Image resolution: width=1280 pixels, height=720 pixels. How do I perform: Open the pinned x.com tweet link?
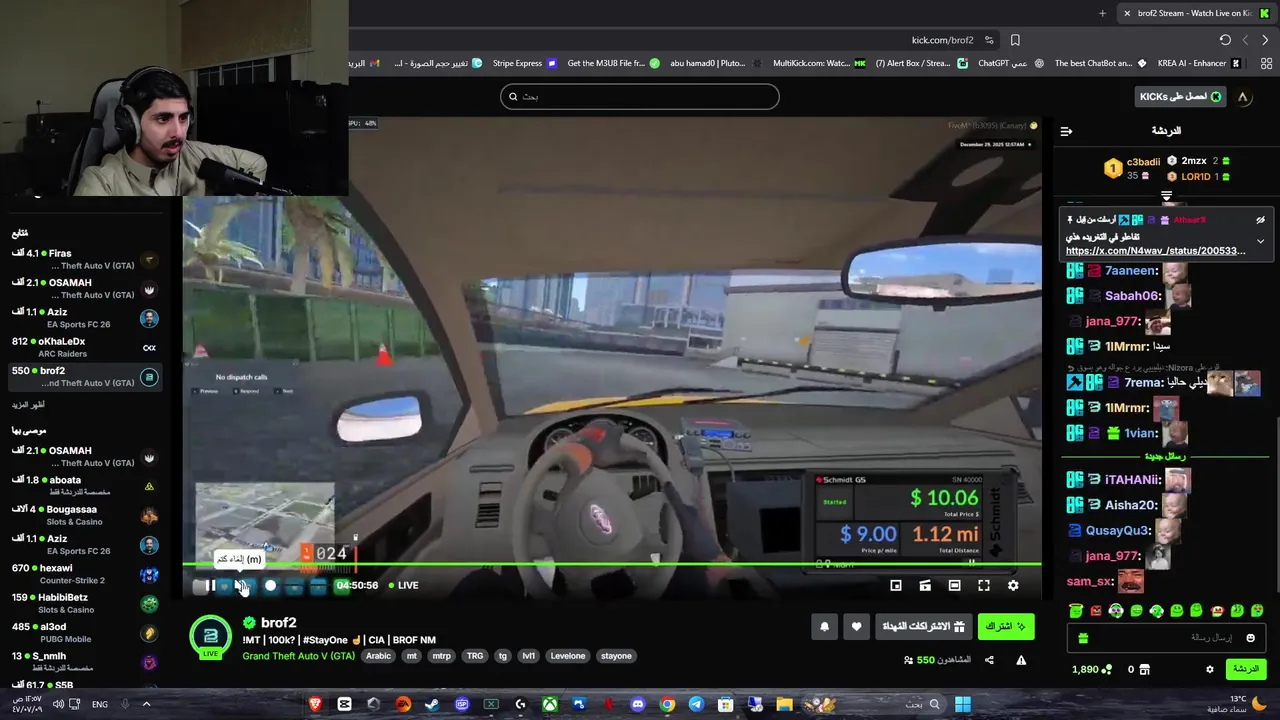tap(1155, 251)
